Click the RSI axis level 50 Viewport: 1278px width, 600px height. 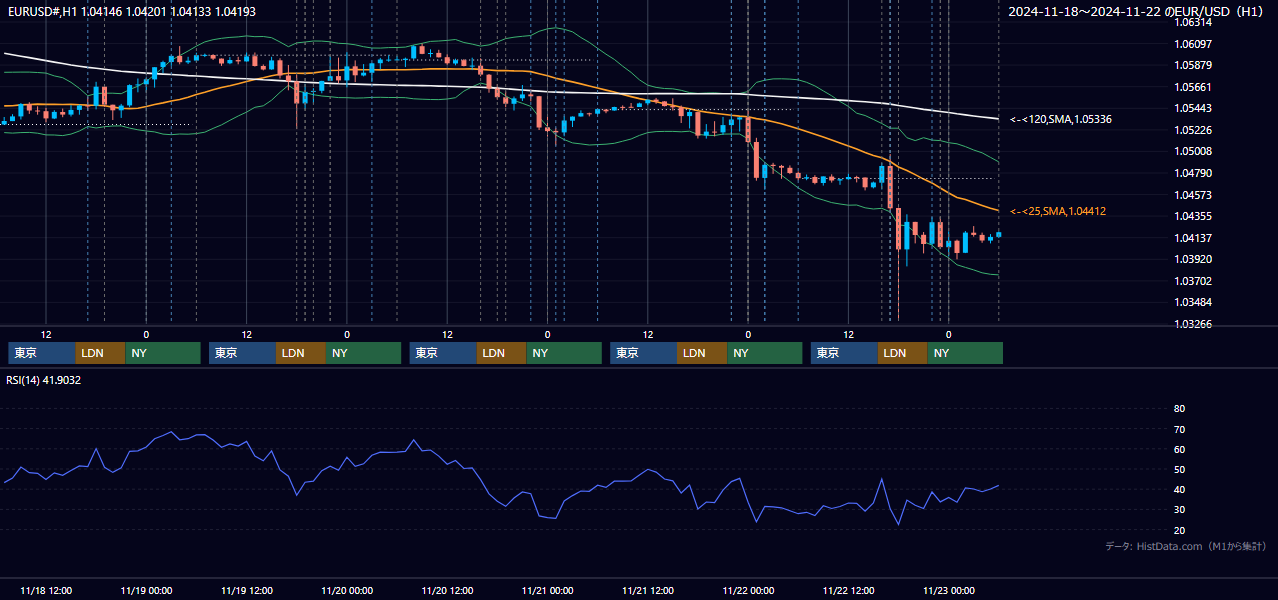point(1179,469)
